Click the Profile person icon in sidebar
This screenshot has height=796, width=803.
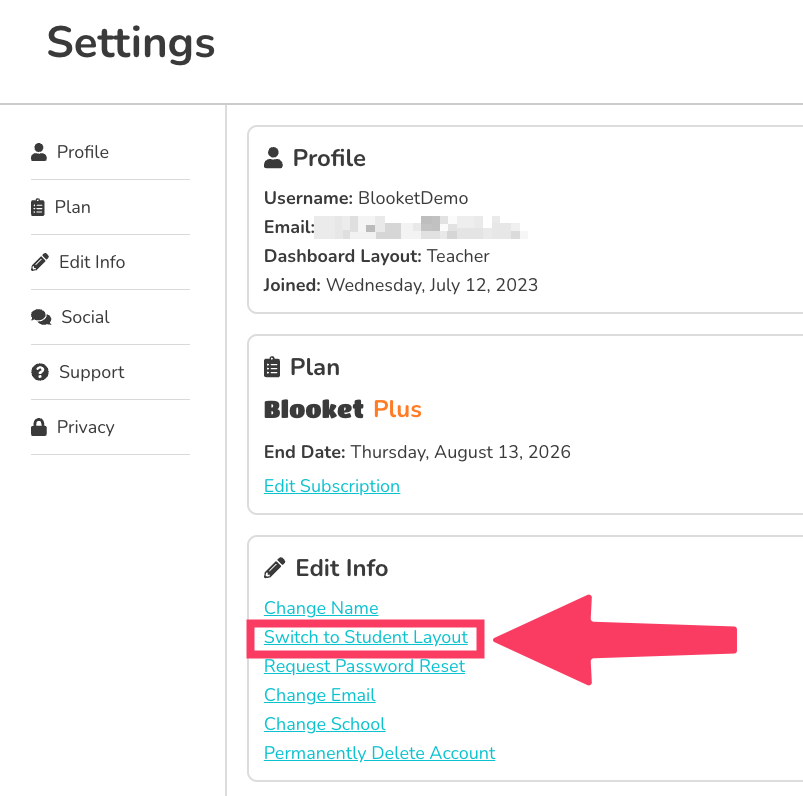[39, 152]
